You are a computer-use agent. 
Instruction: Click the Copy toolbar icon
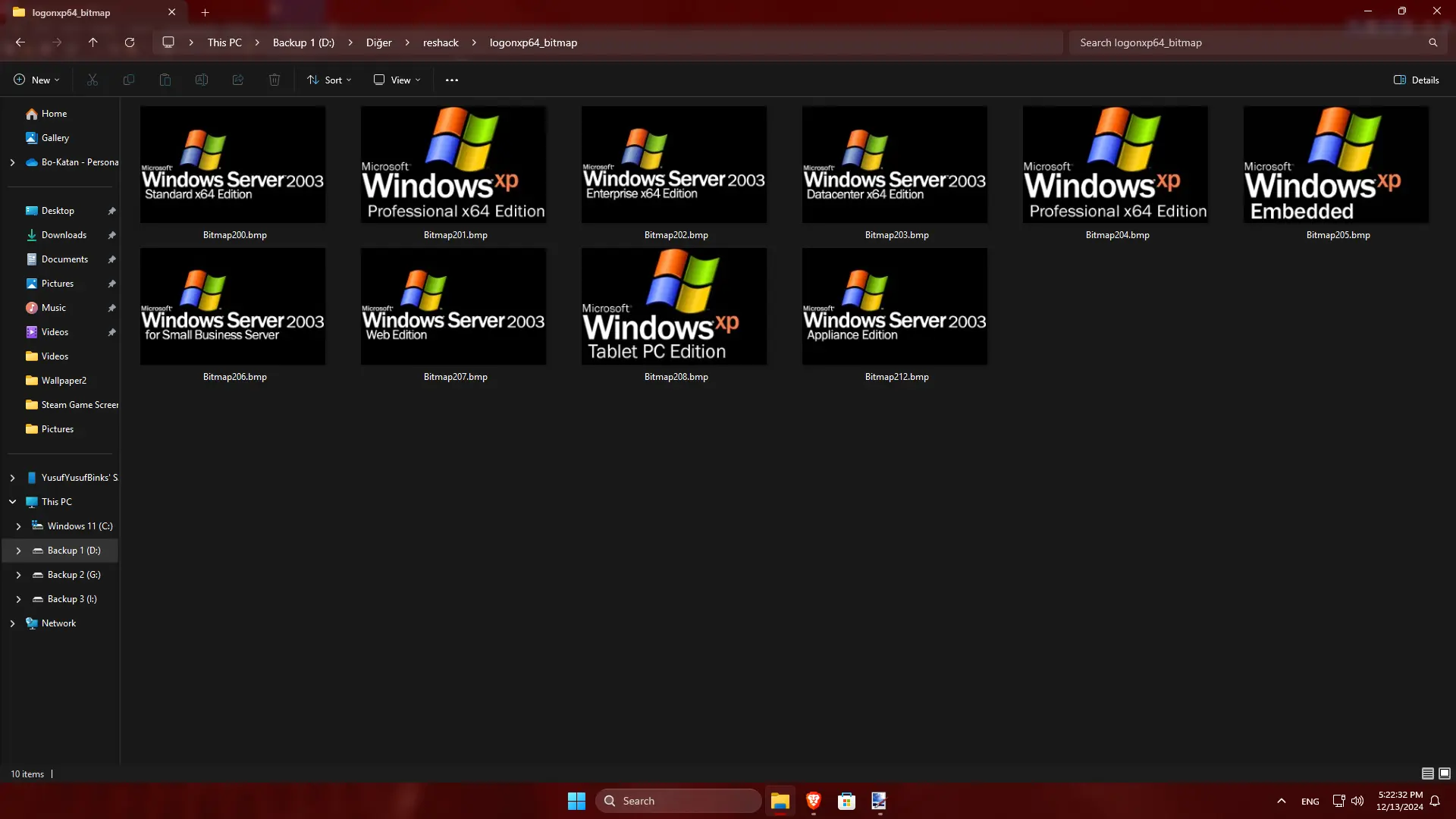129,80
